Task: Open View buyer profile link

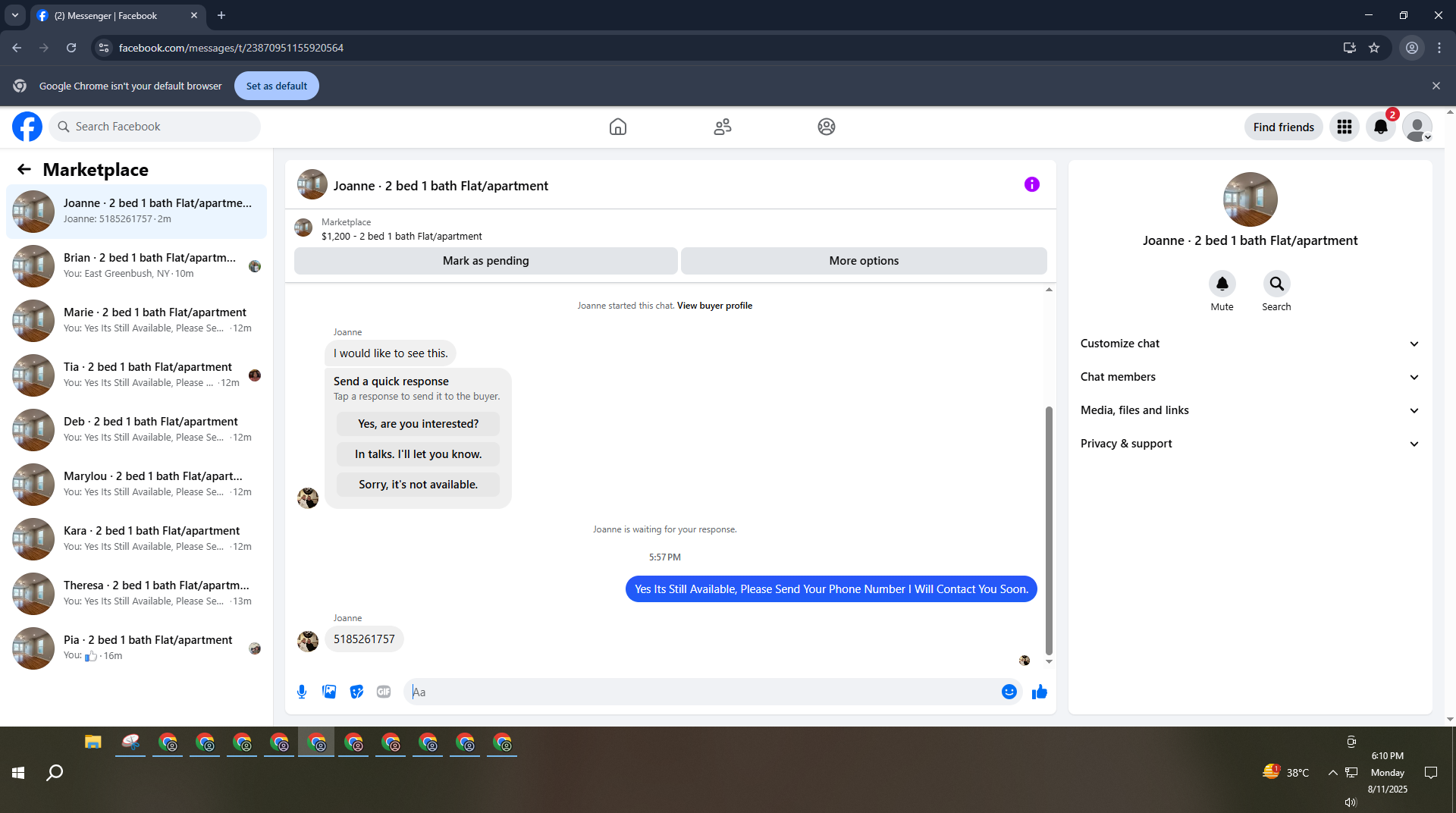Action: coord(714,306)
